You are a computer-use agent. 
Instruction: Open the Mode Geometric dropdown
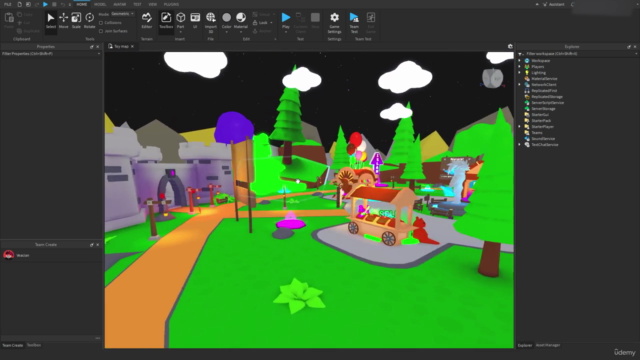122,14
